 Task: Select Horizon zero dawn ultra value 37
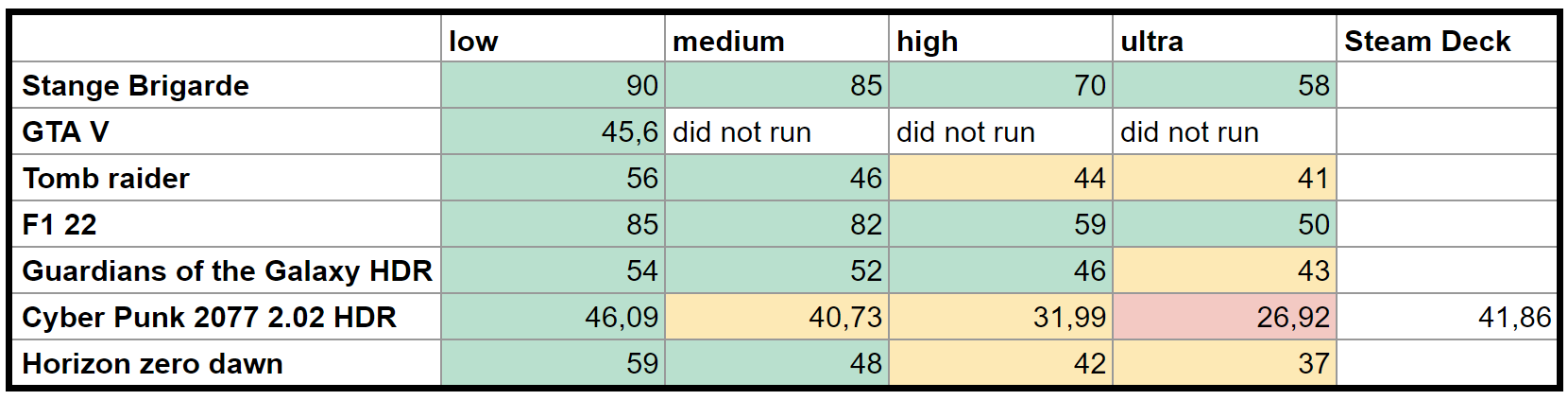[x=1224, y=363]
